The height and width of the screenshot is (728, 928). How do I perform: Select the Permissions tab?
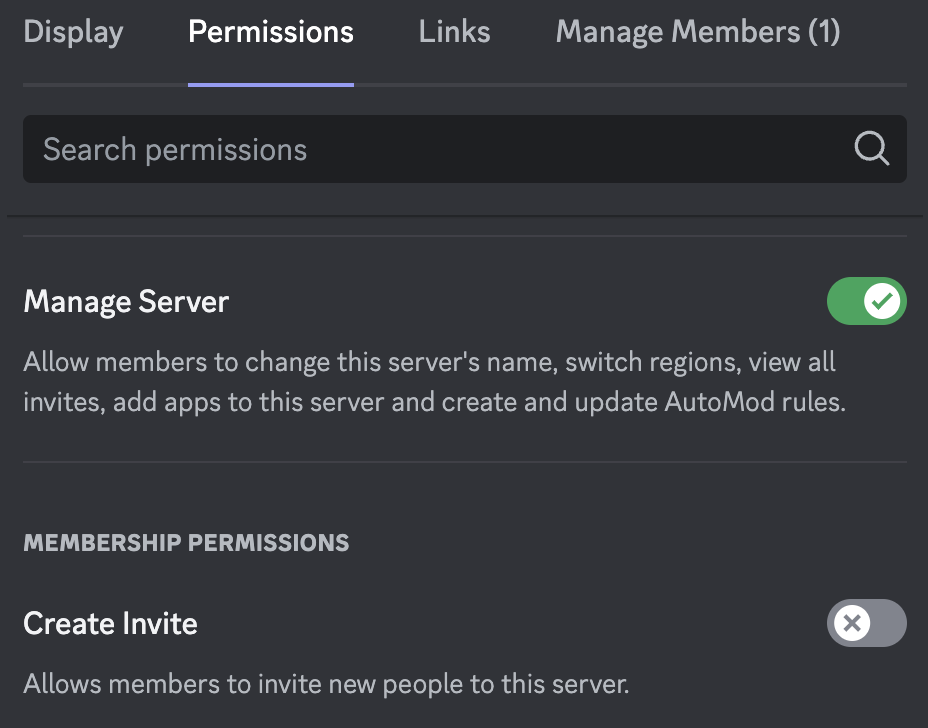[x=271, y=32]
